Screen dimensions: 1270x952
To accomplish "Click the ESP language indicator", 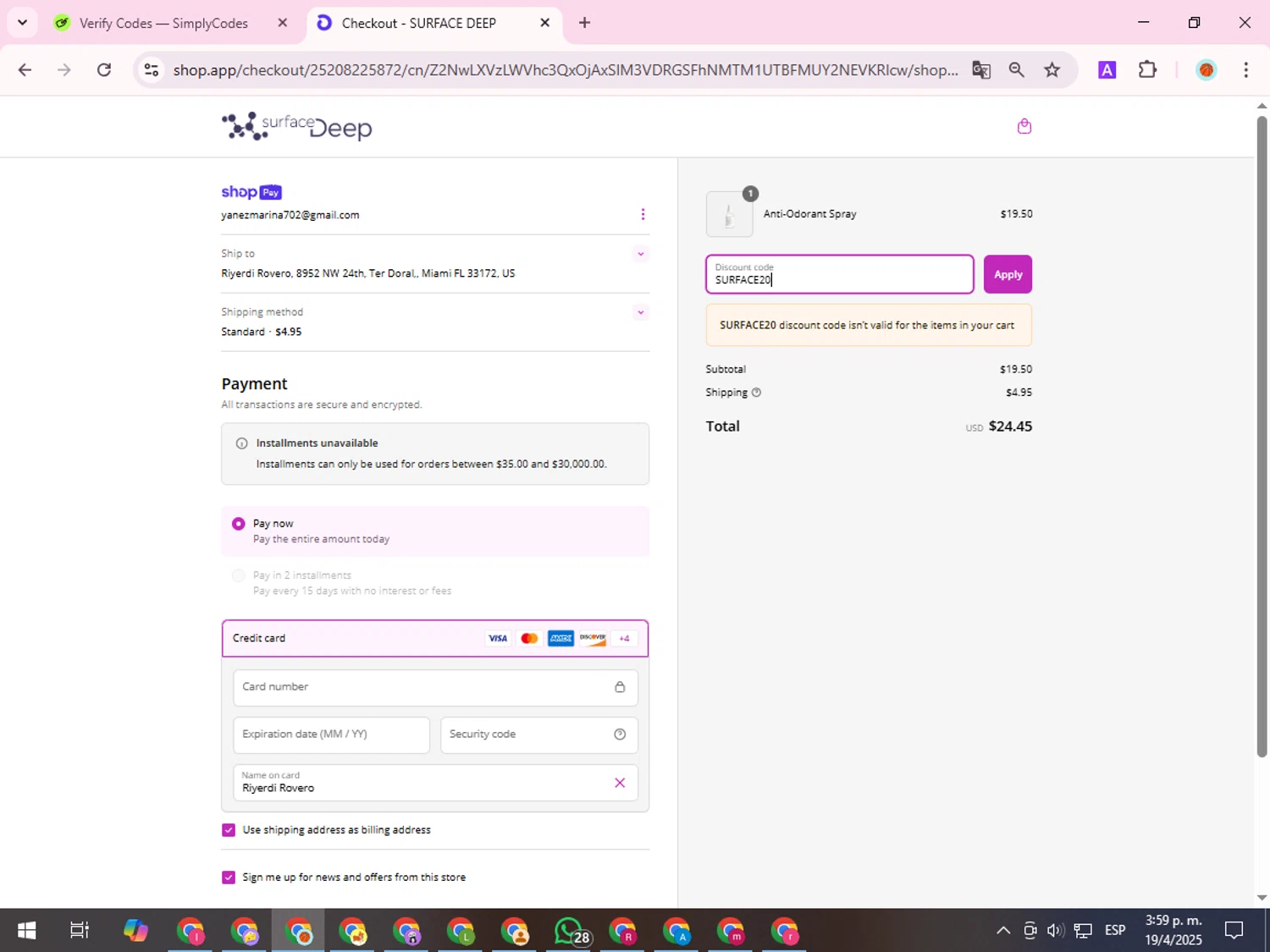I will click(1115, 931).
